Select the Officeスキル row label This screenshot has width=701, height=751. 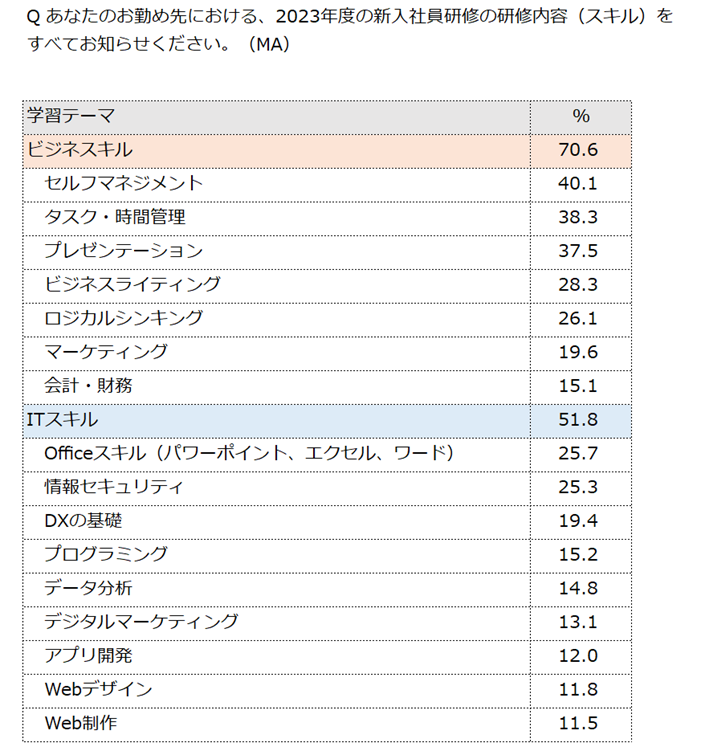pos(250,453)
